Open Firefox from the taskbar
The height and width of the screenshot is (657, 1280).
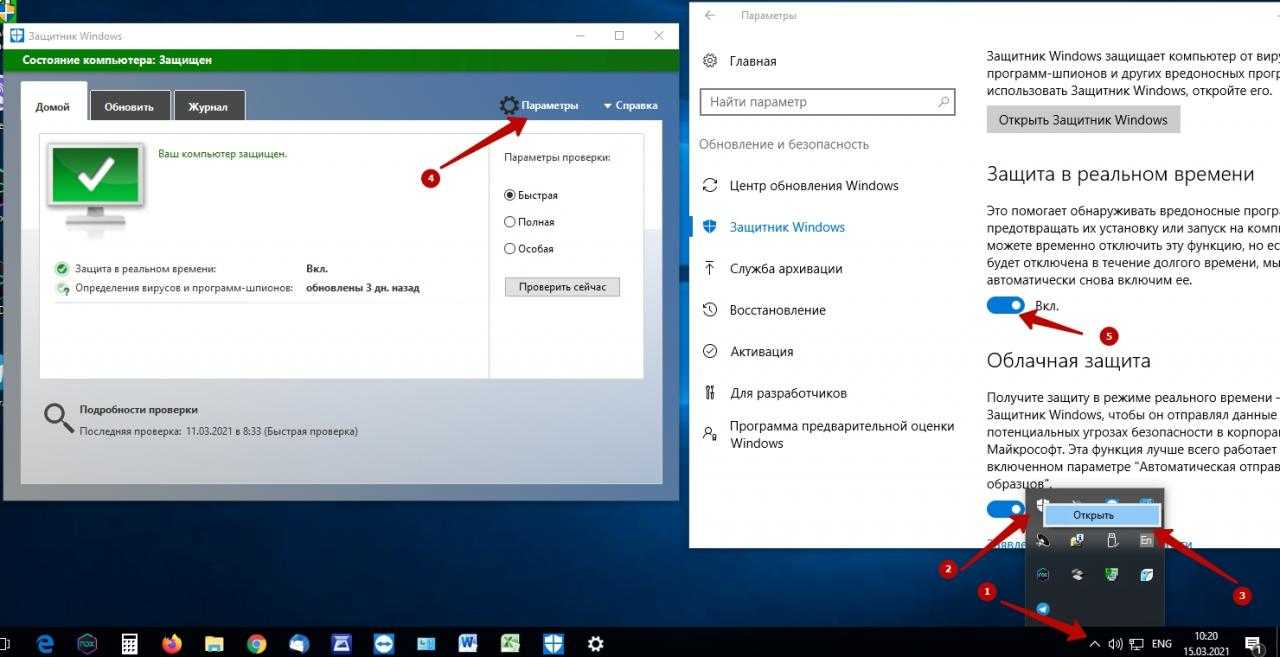click(171, 643)
